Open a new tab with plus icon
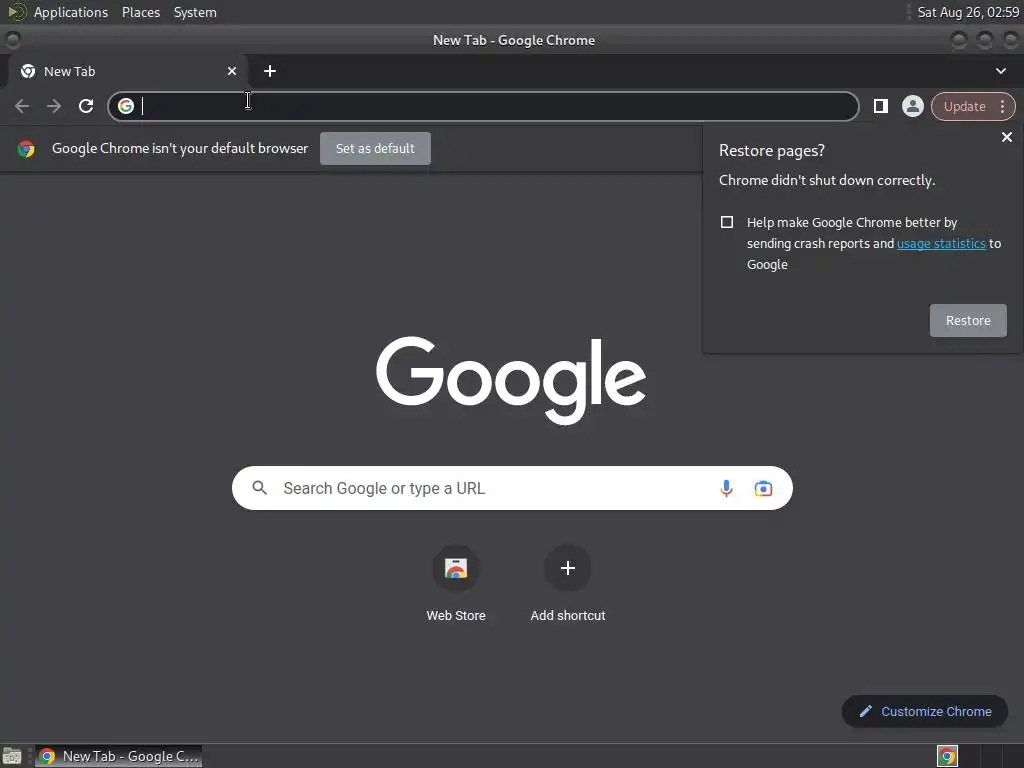The height and width of the screenshot is (768, 1024). click(x=270, y=71)
